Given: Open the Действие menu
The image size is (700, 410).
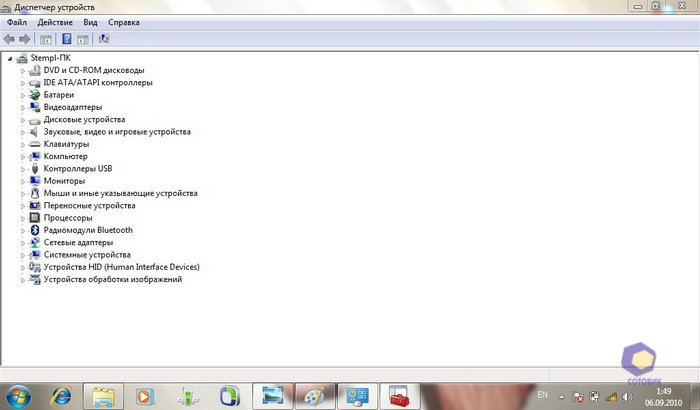Looking at the screenshot, I should pos(55,21).
